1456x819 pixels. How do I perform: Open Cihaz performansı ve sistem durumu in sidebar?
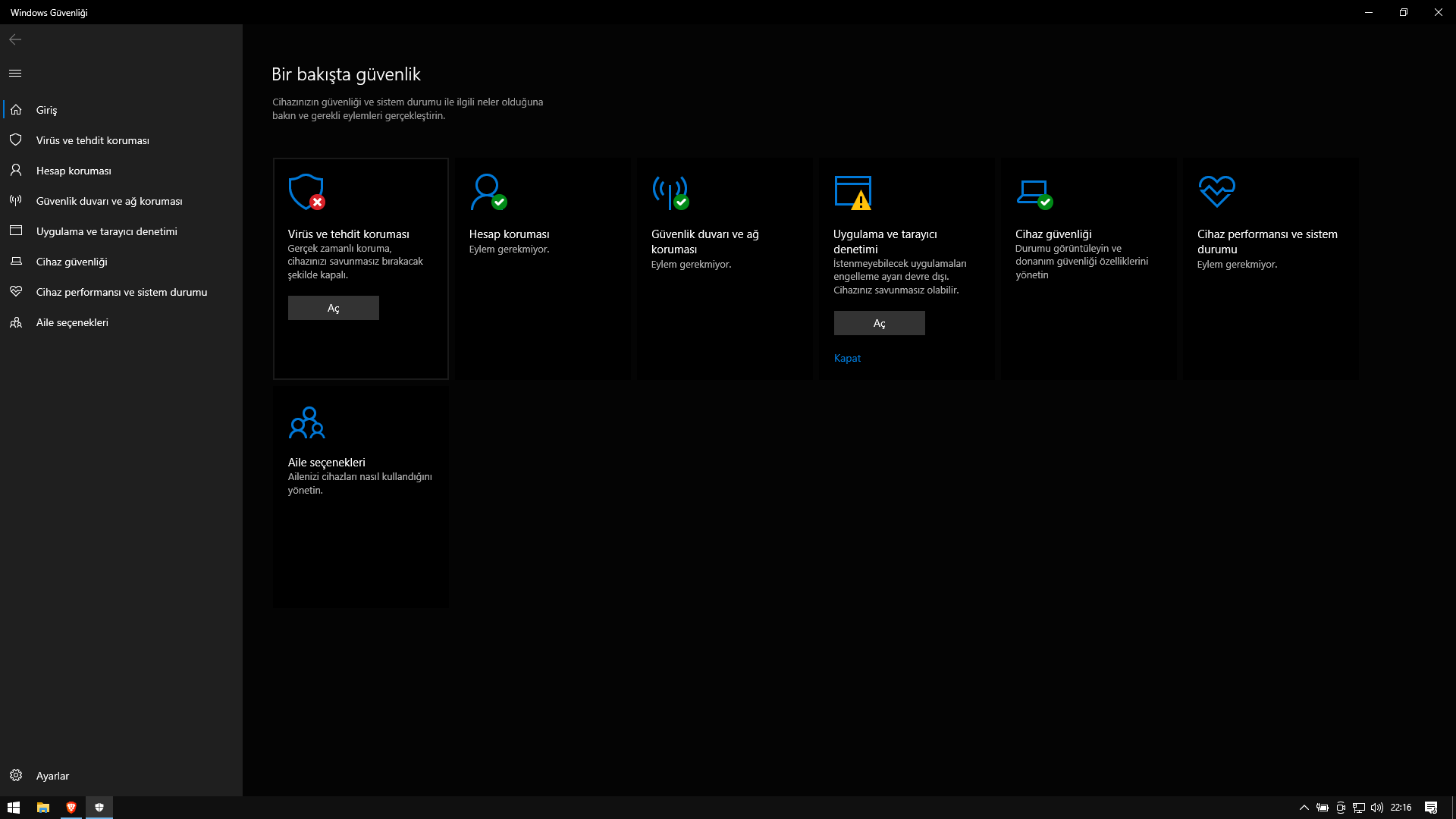pos(121,292)
